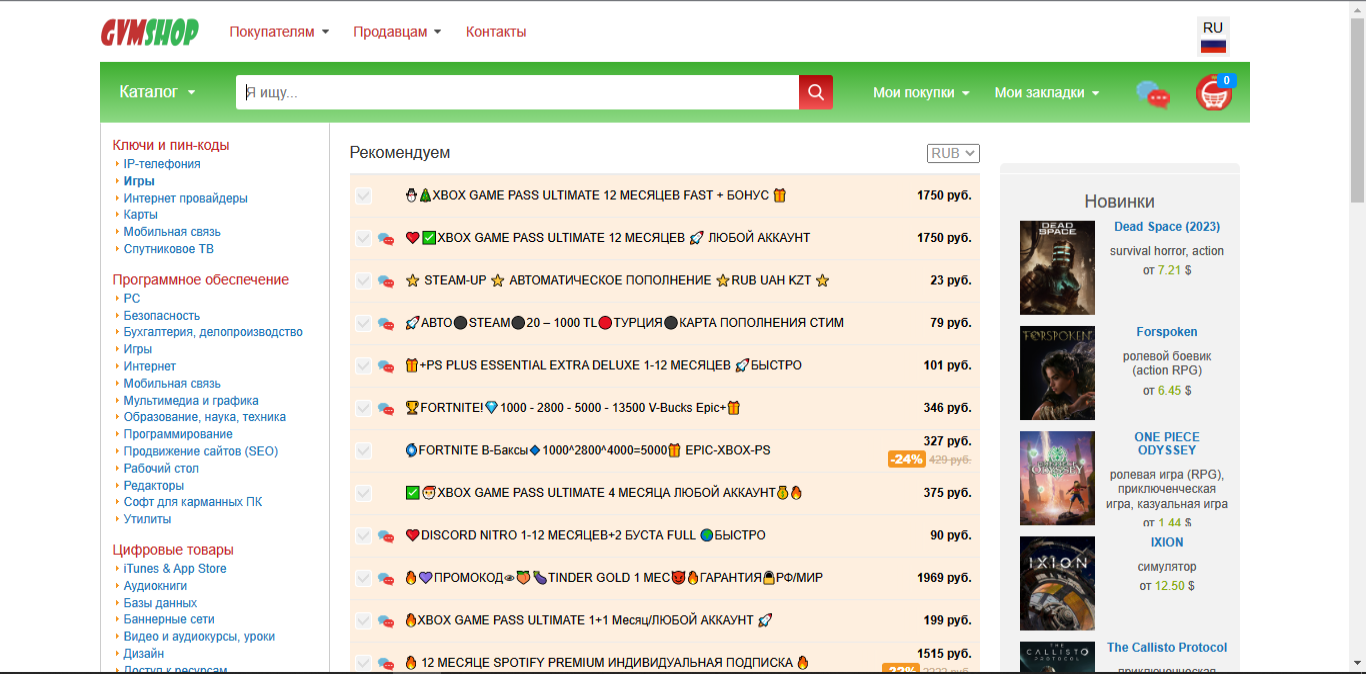Toggle checkmark on DISCORD NITRO row
This screenshot has height=674, width=1366.
(363, 536)
